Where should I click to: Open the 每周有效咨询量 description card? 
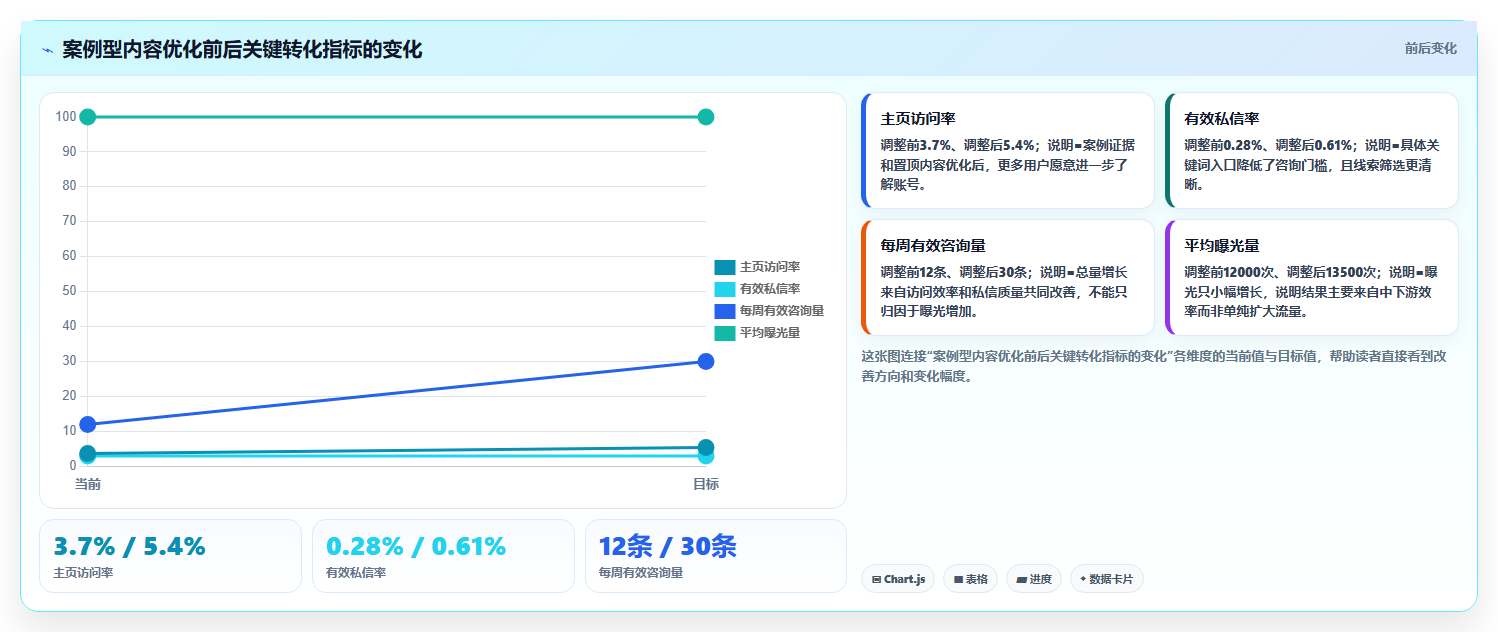[1007, 278]
